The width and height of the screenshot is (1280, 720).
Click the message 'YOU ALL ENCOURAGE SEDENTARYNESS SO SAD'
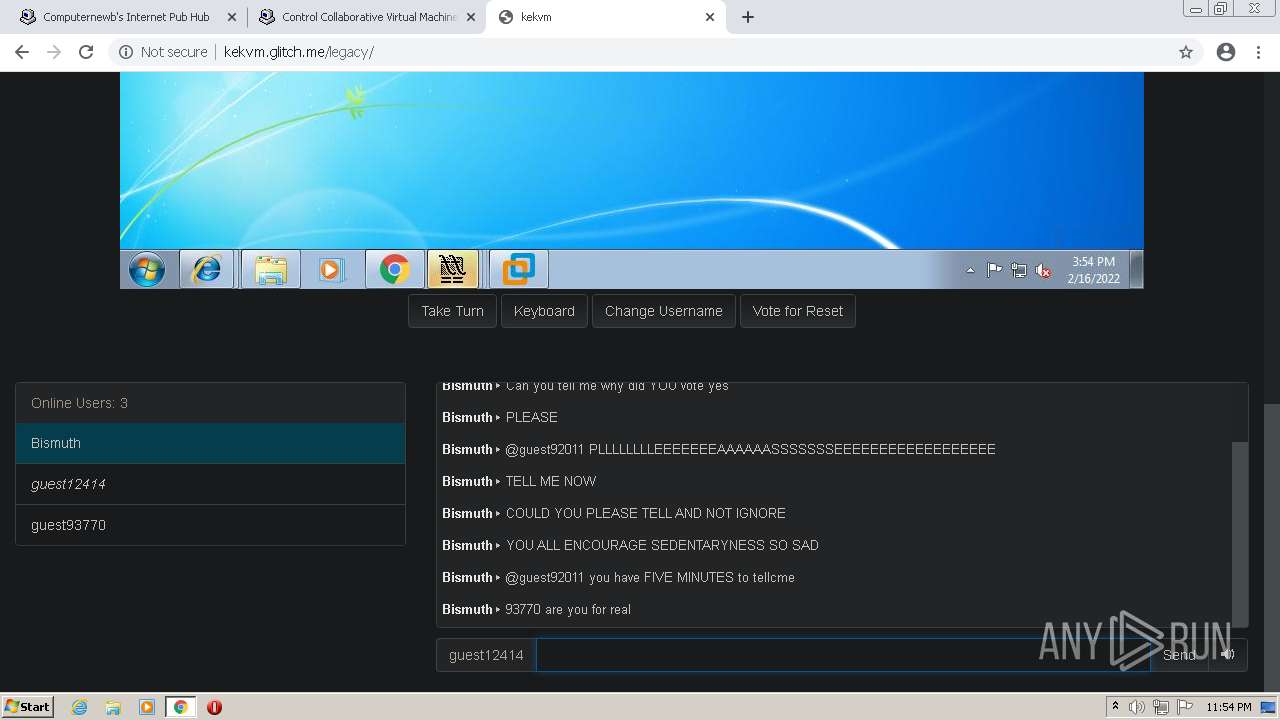[662, 545]
